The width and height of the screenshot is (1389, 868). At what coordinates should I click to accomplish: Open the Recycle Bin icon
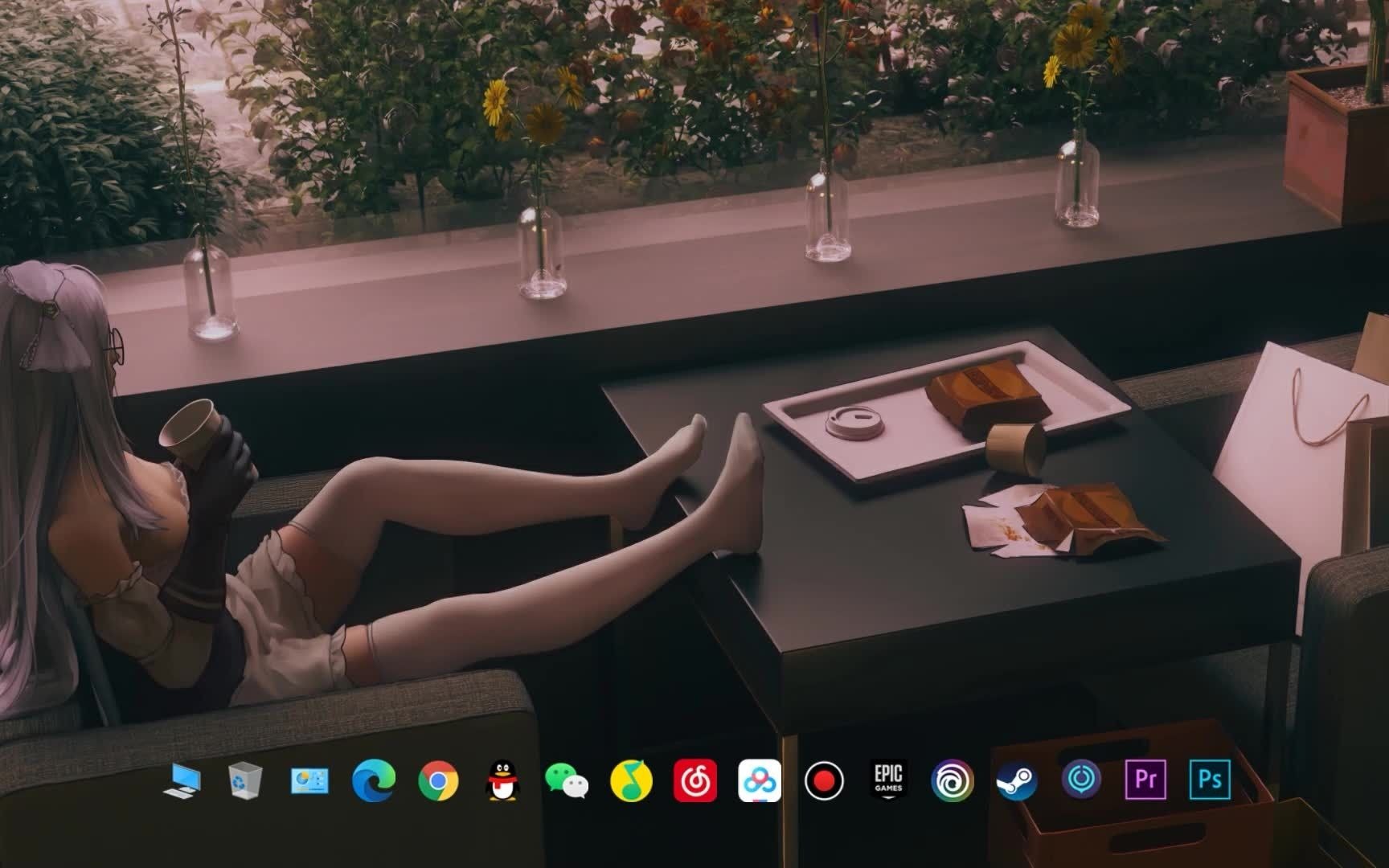[244, 780]
